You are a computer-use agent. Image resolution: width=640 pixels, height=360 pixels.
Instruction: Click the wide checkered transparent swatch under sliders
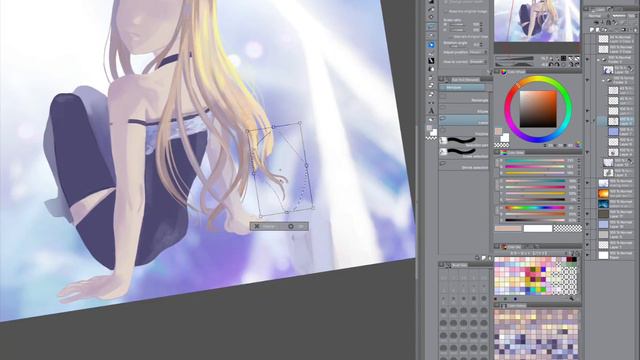(x=568, y=229)
